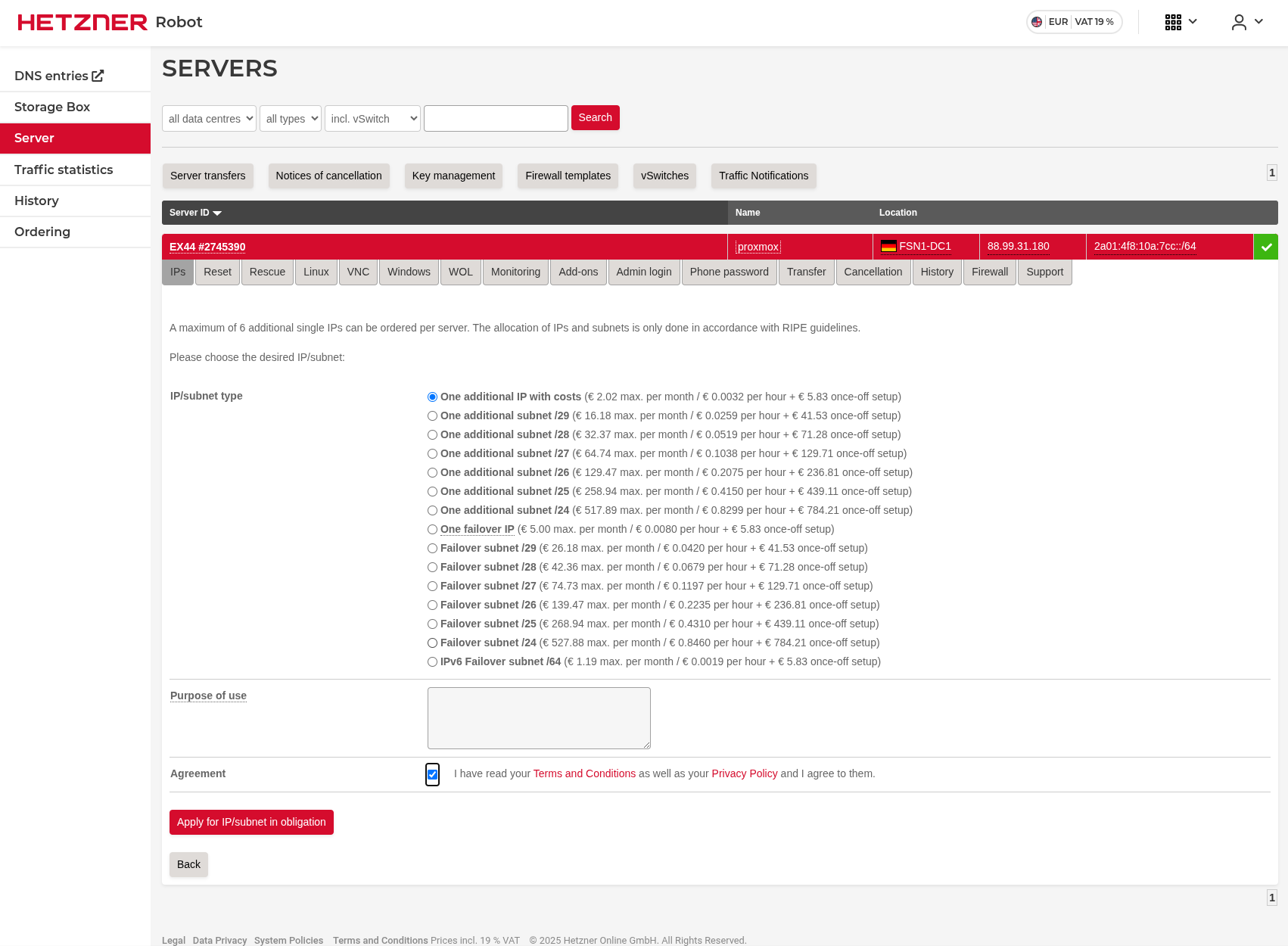The image size is (1288, 946).
Task: Click Apply for IP/subnet in obligation
Action: [251, 822]
